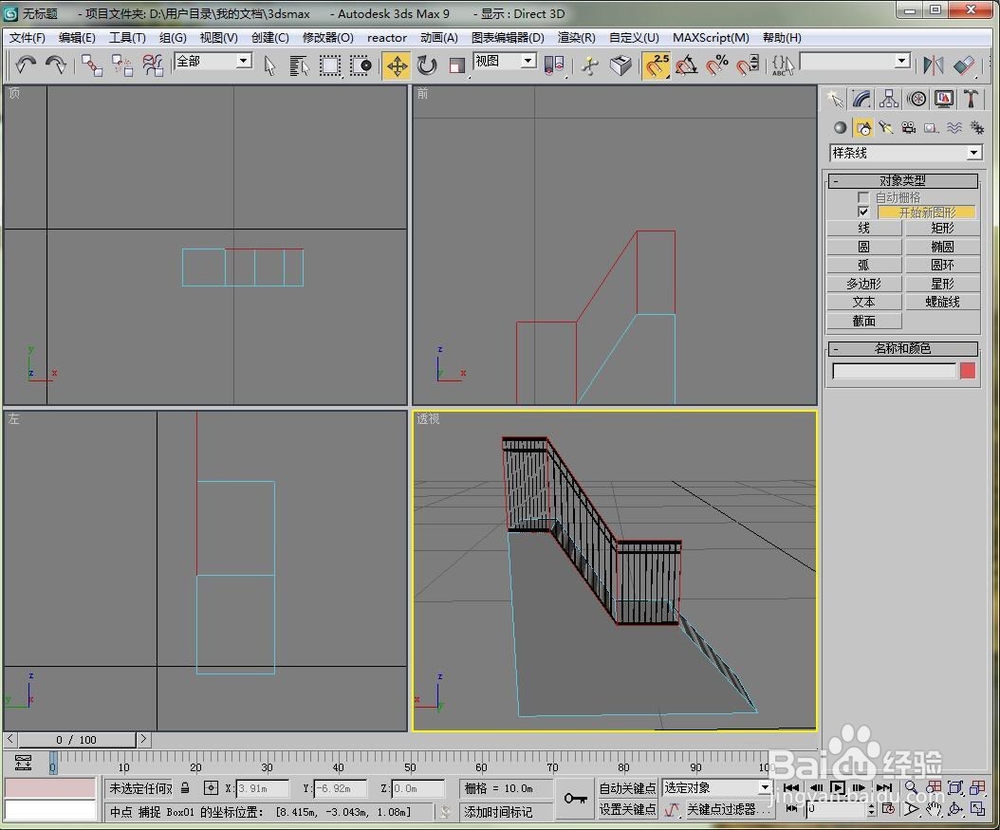Select the Space Warps category icon
The height and width of the screenshot is (830, 1000).
coord(954,128)
